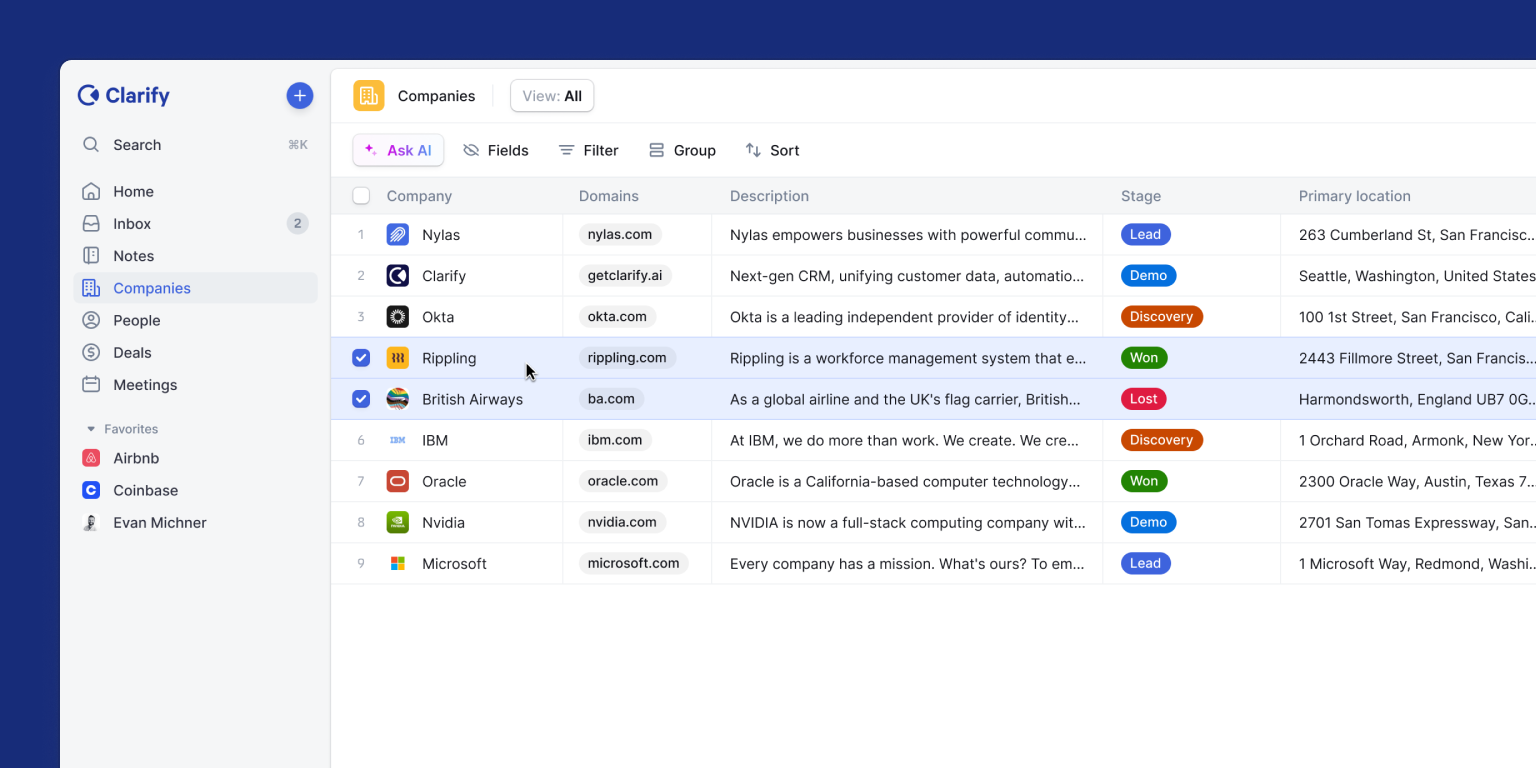Tick the select-all checkbox in header
The image size is (1536, 768).
click(361, 196)
